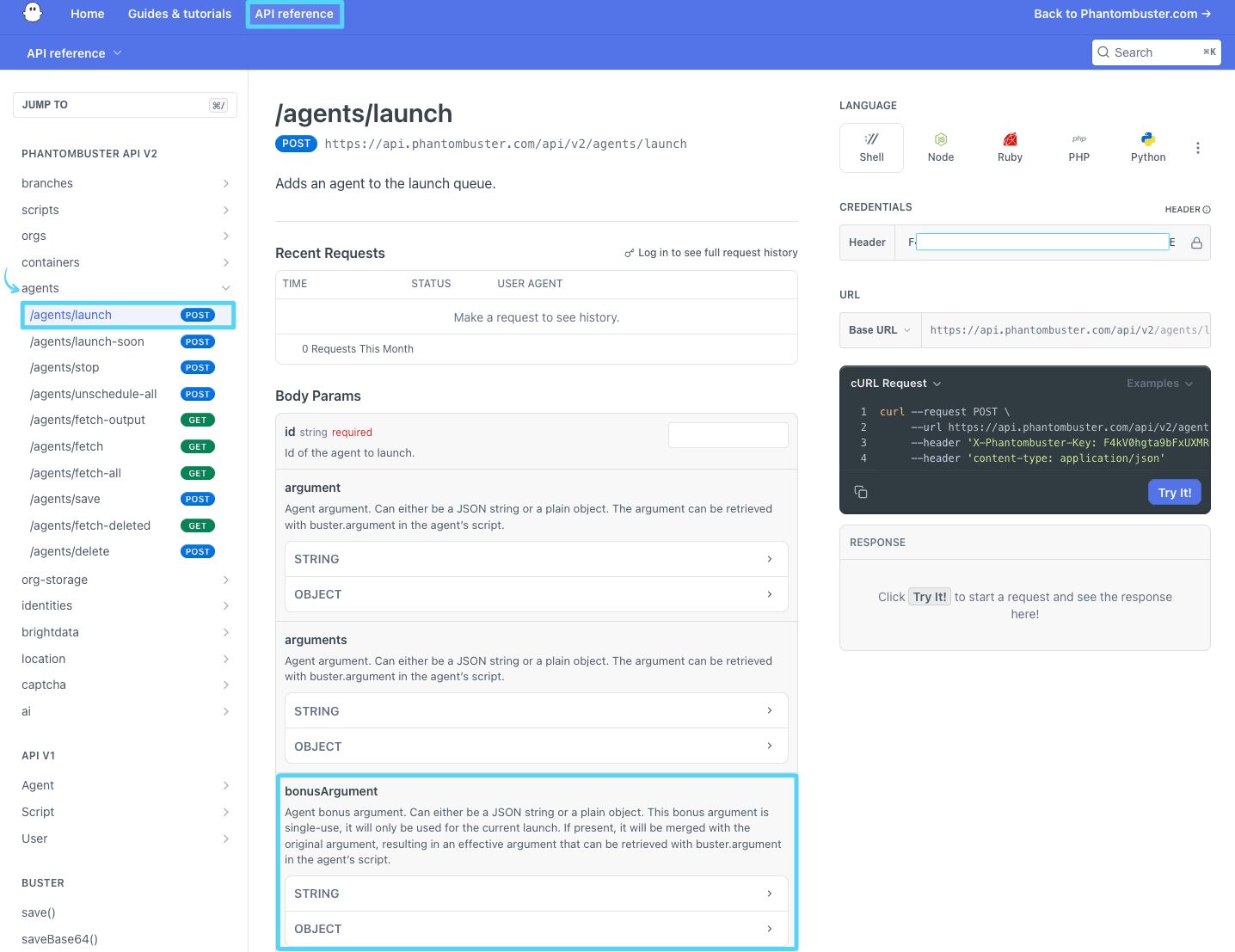
Task: Open more languages via three-dot icon
Action: point(1197,148)
